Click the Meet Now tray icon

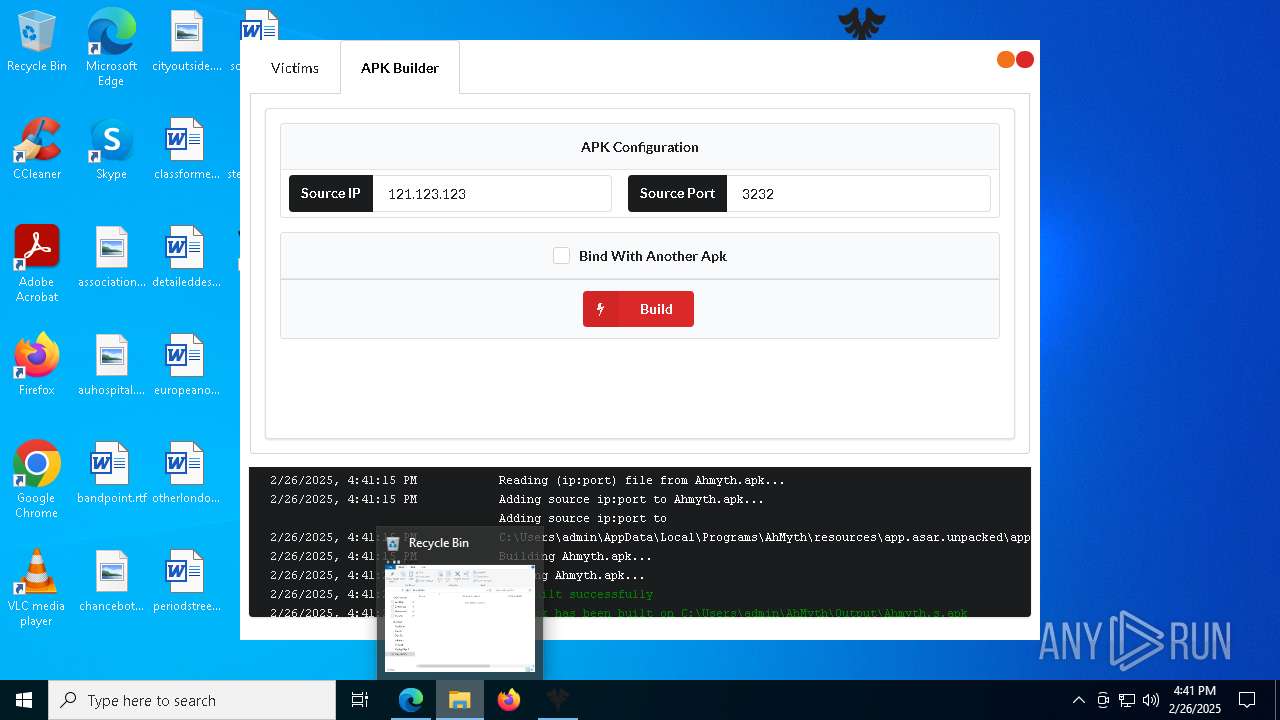point(1103,700)
